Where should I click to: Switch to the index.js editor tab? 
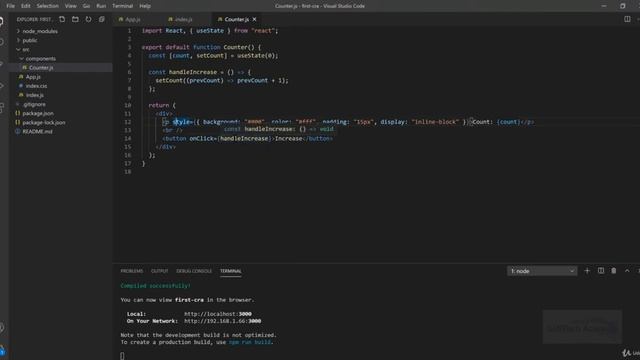(x=184, y=19)
